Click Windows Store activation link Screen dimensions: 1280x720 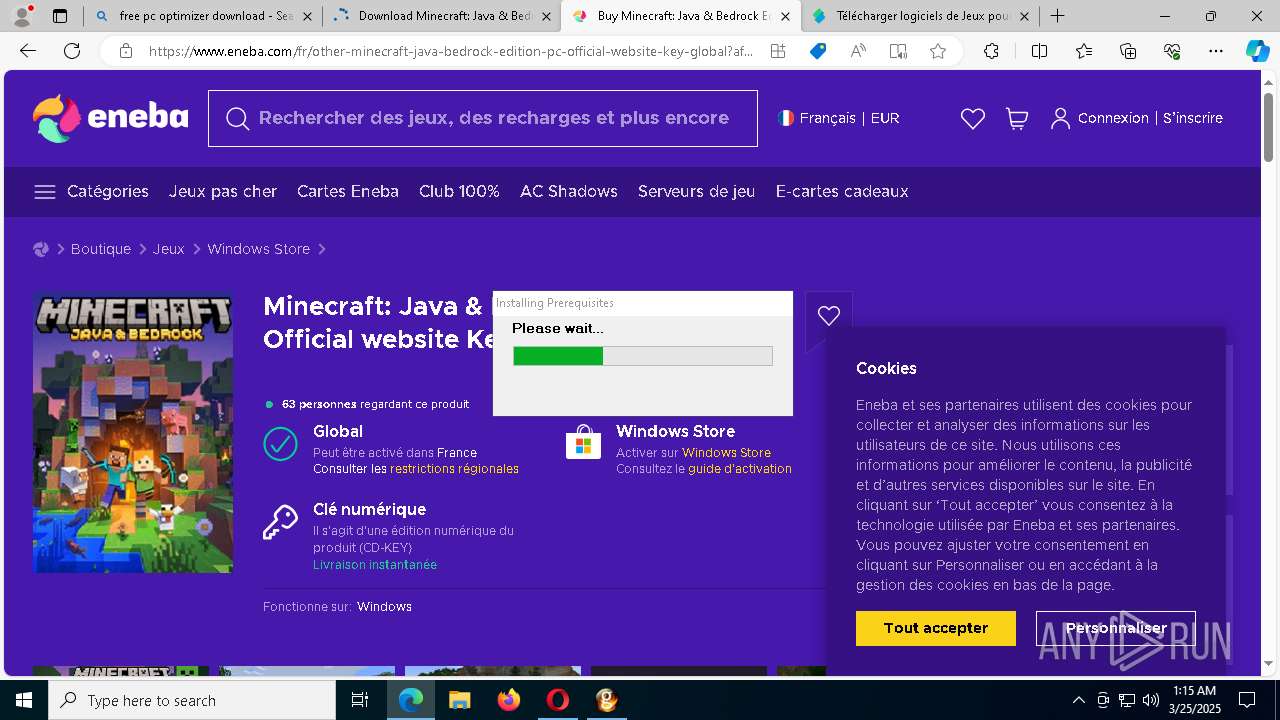(726, 453)
